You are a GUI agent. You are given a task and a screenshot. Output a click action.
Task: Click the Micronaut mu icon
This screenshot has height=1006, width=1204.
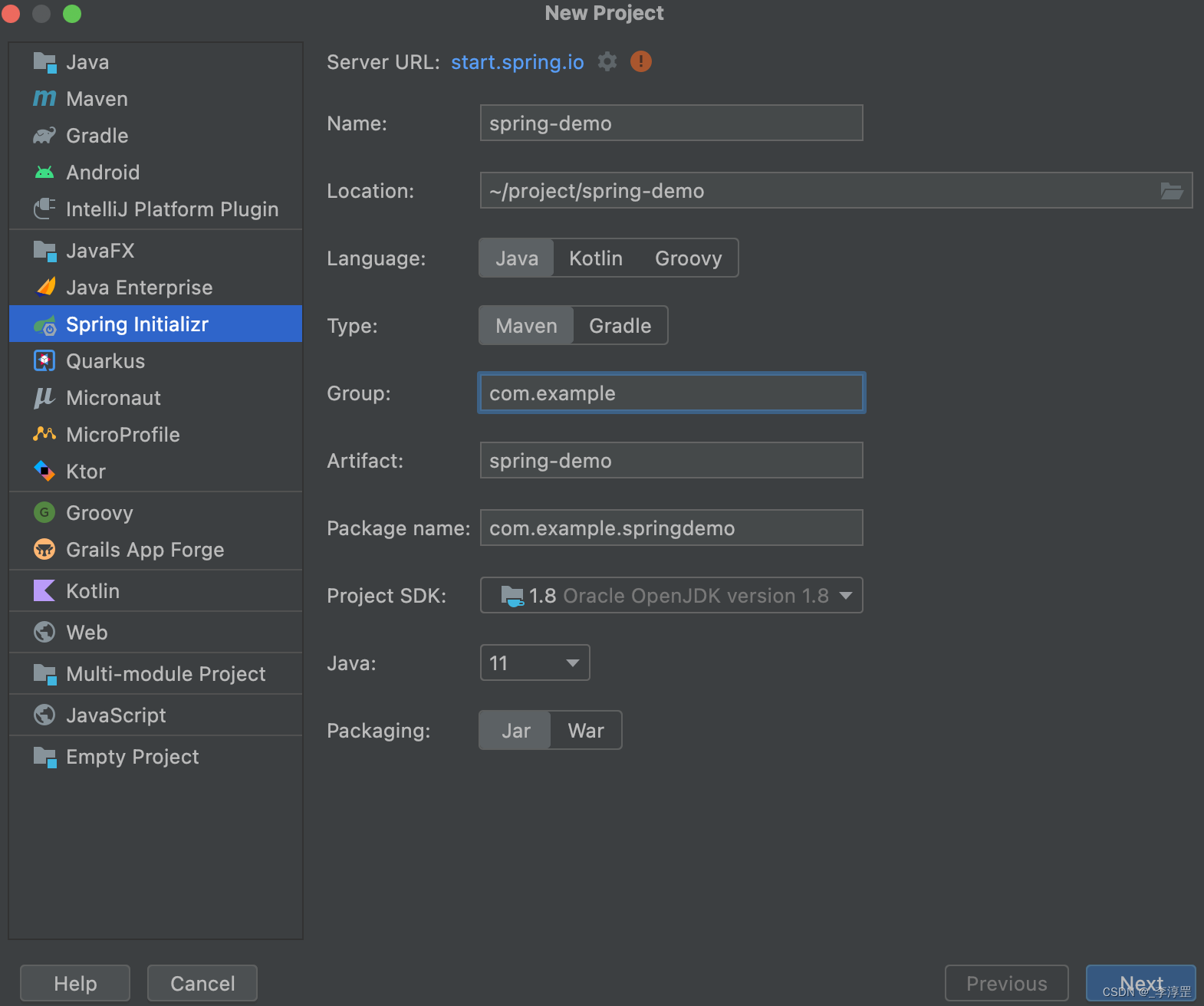click(x=45, y=397)
